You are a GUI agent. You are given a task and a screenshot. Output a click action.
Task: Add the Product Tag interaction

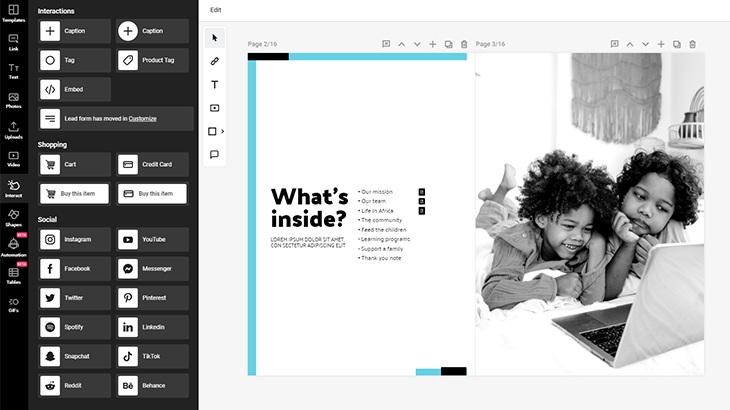coord(153,60)
